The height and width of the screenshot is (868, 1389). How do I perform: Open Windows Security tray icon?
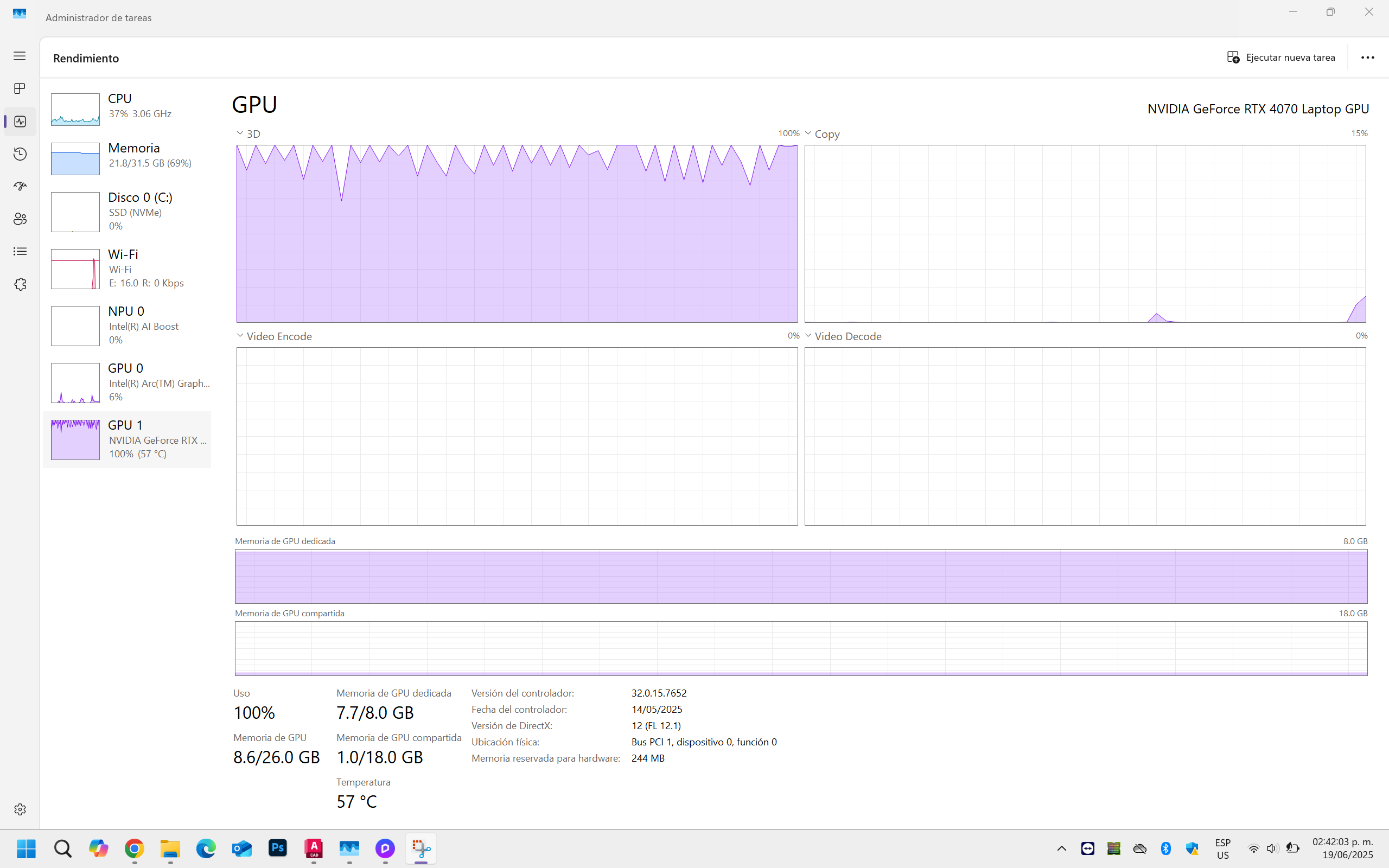[x=1192, y=848]
